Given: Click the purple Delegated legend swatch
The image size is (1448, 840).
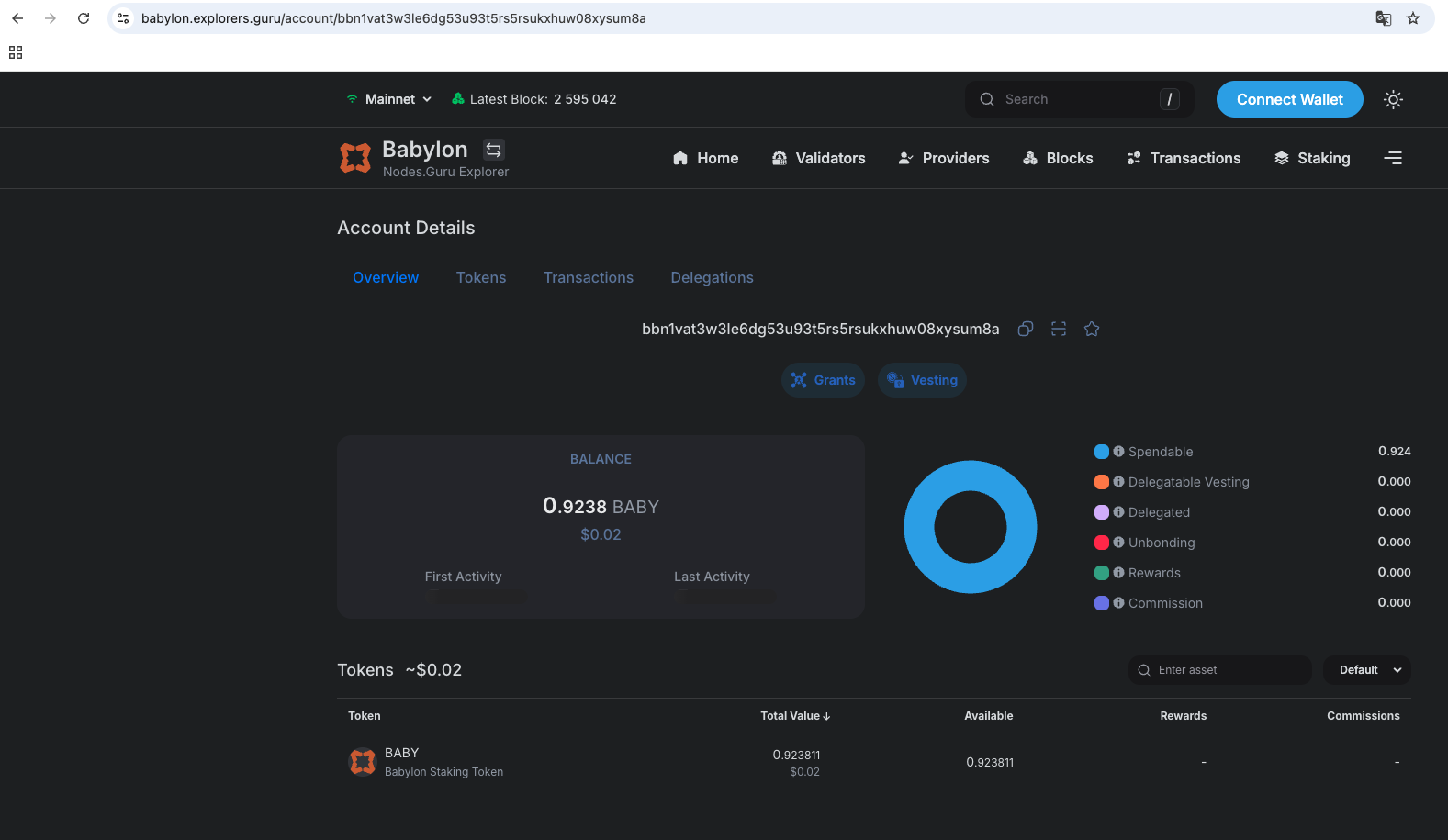Looking at the screenshot, I should (1102, 512).
